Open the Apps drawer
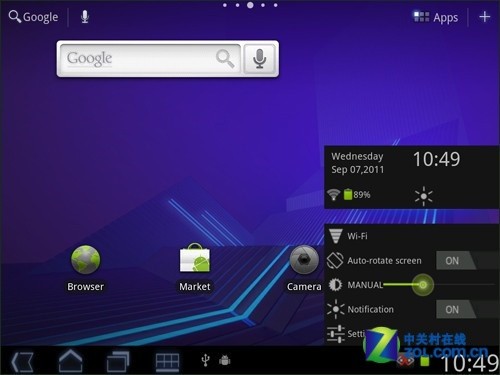Screen dimensions: 500x375 436,17
